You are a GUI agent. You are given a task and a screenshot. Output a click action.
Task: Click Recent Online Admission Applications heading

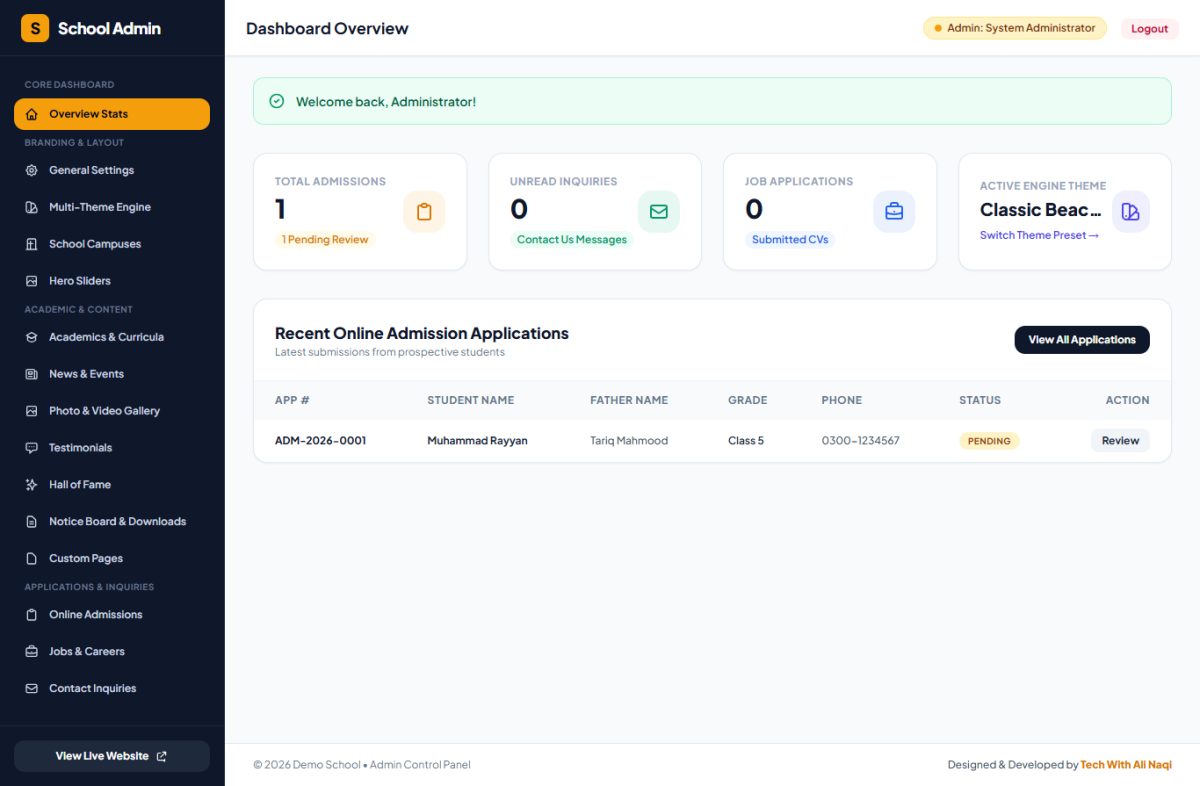[422, 334]
